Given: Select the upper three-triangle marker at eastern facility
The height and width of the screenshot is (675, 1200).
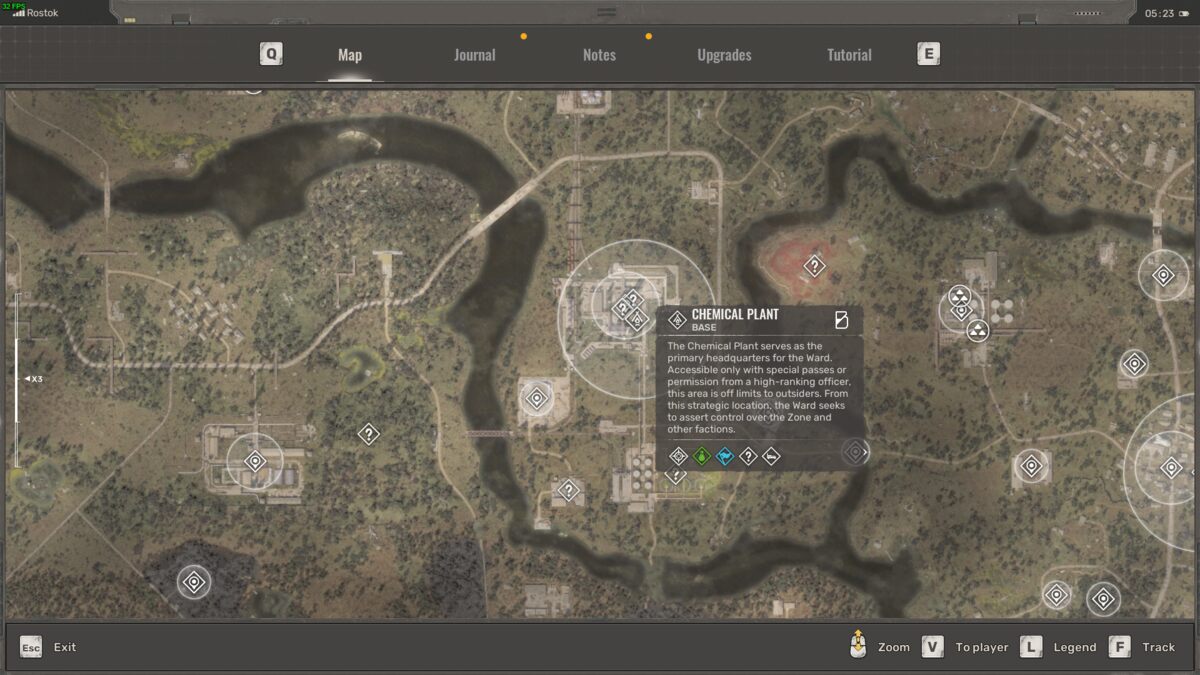Looking at the screenshot, I should (x=959, y=296).
